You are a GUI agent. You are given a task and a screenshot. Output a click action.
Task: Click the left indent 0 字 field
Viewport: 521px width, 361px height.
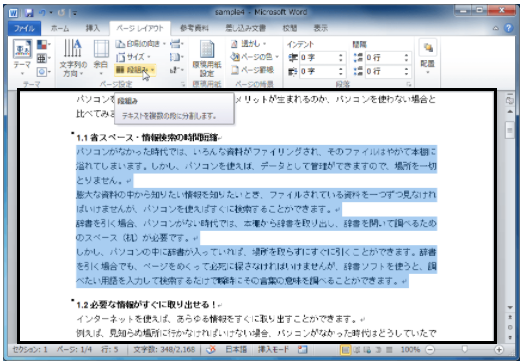point(318,58)
